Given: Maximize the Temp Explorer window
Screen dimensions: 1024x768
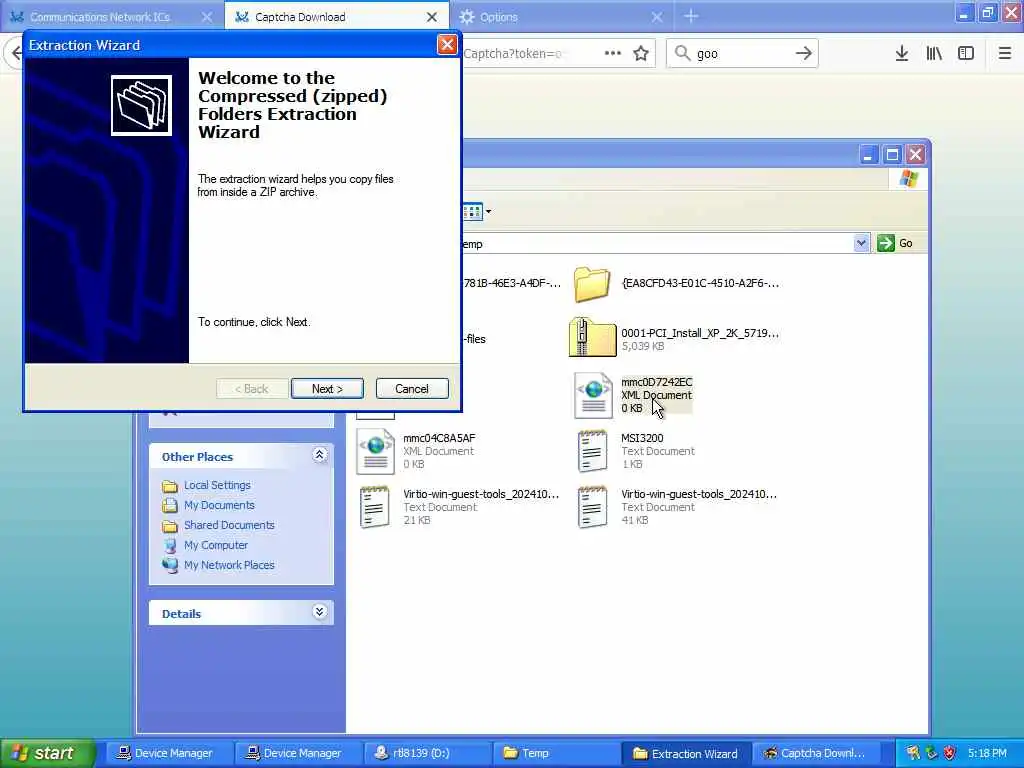Looking at the screenshot, I should click(892, 155).
